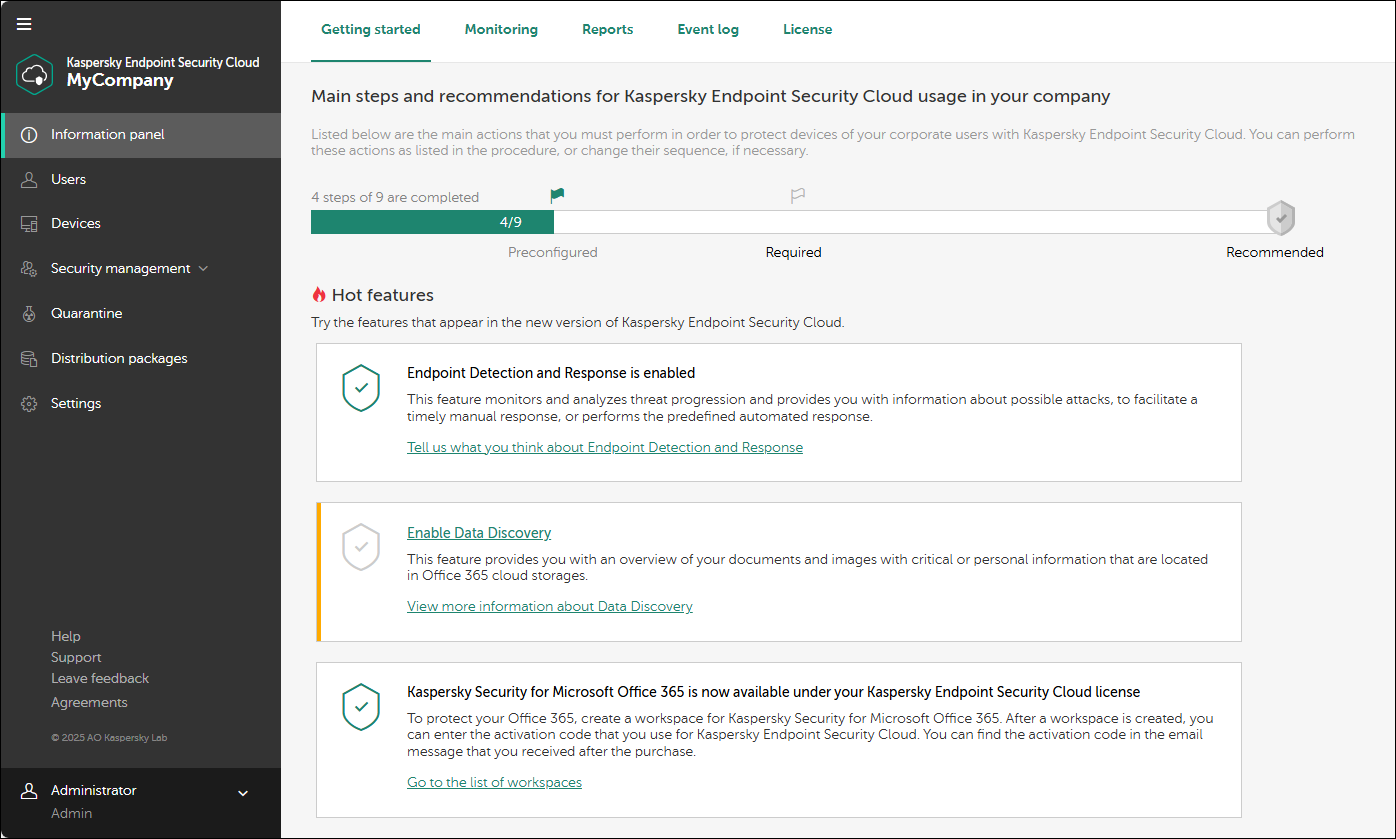Click the Kaspersky cloud hexagon logo
The height and width of the screenshot is (839, 1396).
(x=35, y=74)
